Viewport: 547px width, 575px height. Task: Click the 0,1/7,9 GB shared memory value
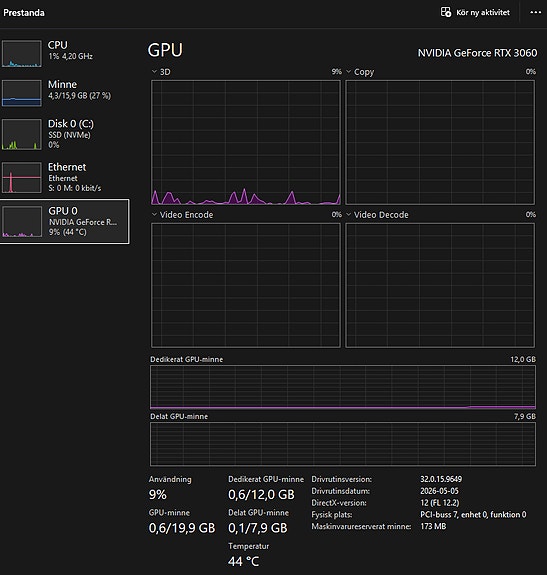pyautogui.click(x=258, y=528)
